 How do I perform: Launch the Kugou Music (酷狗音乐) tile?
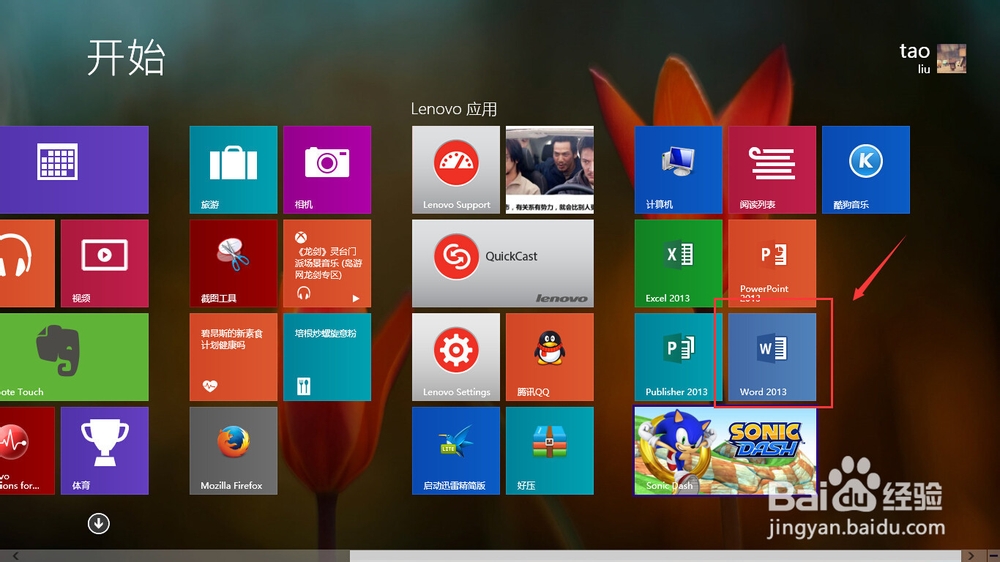[x=866, y=170]
